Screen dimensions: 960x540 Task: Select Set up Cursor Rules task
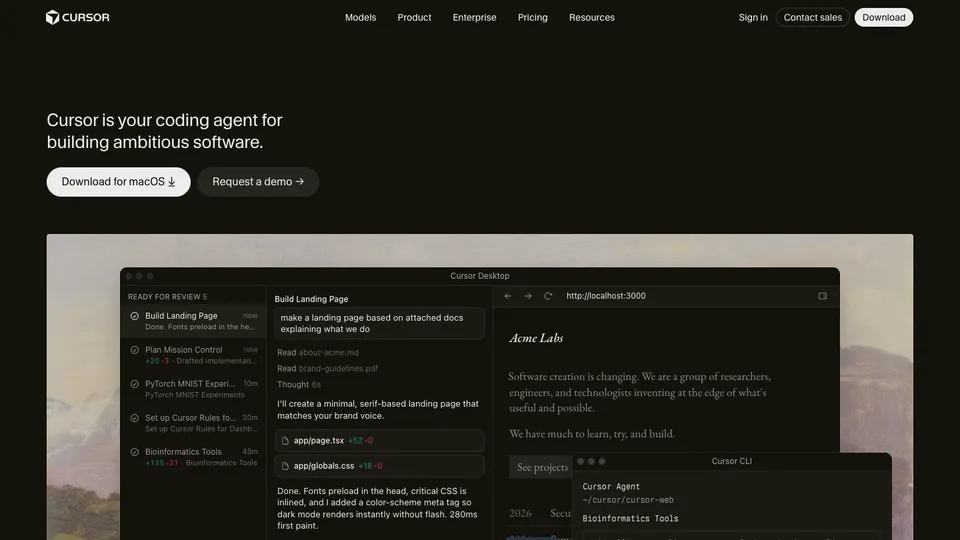pos(193,423)
